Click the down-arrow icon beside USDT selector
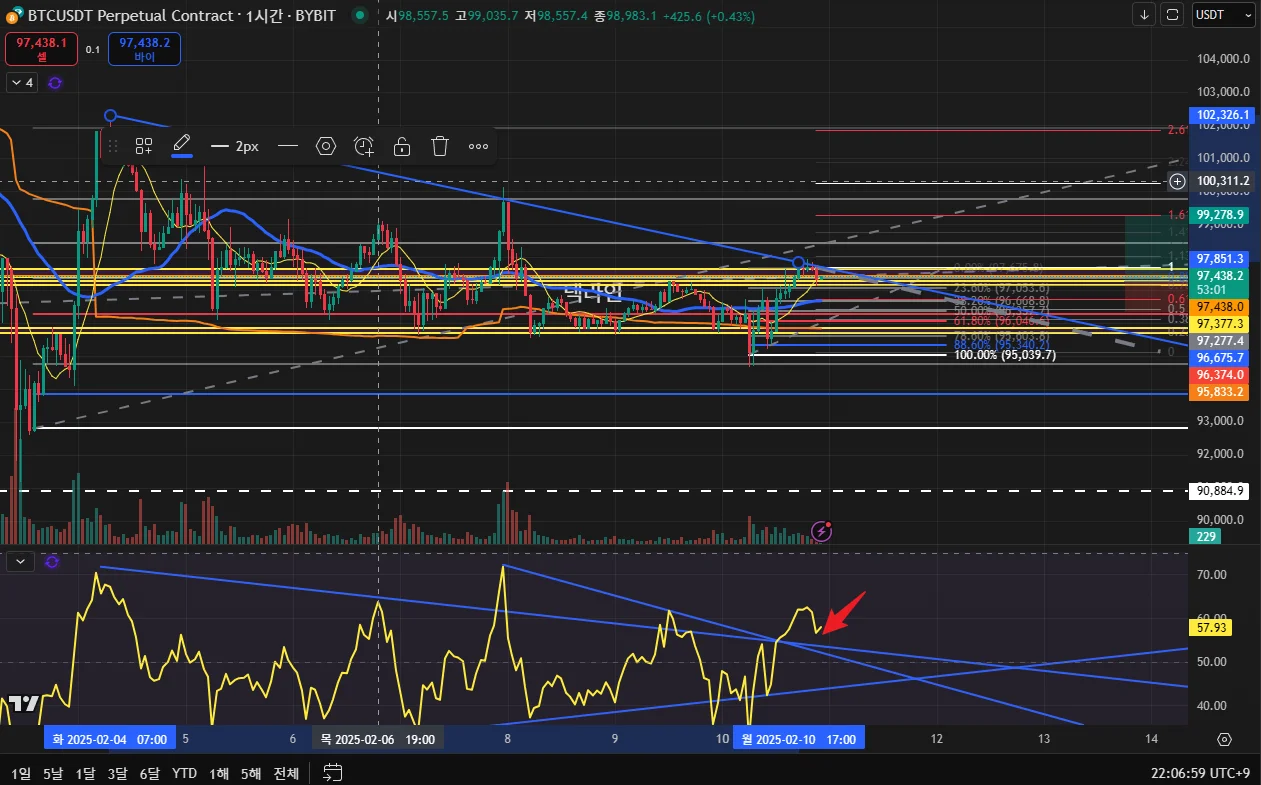The height and width of the screenshot is (785, 1261). click(x=1145, y=15)
